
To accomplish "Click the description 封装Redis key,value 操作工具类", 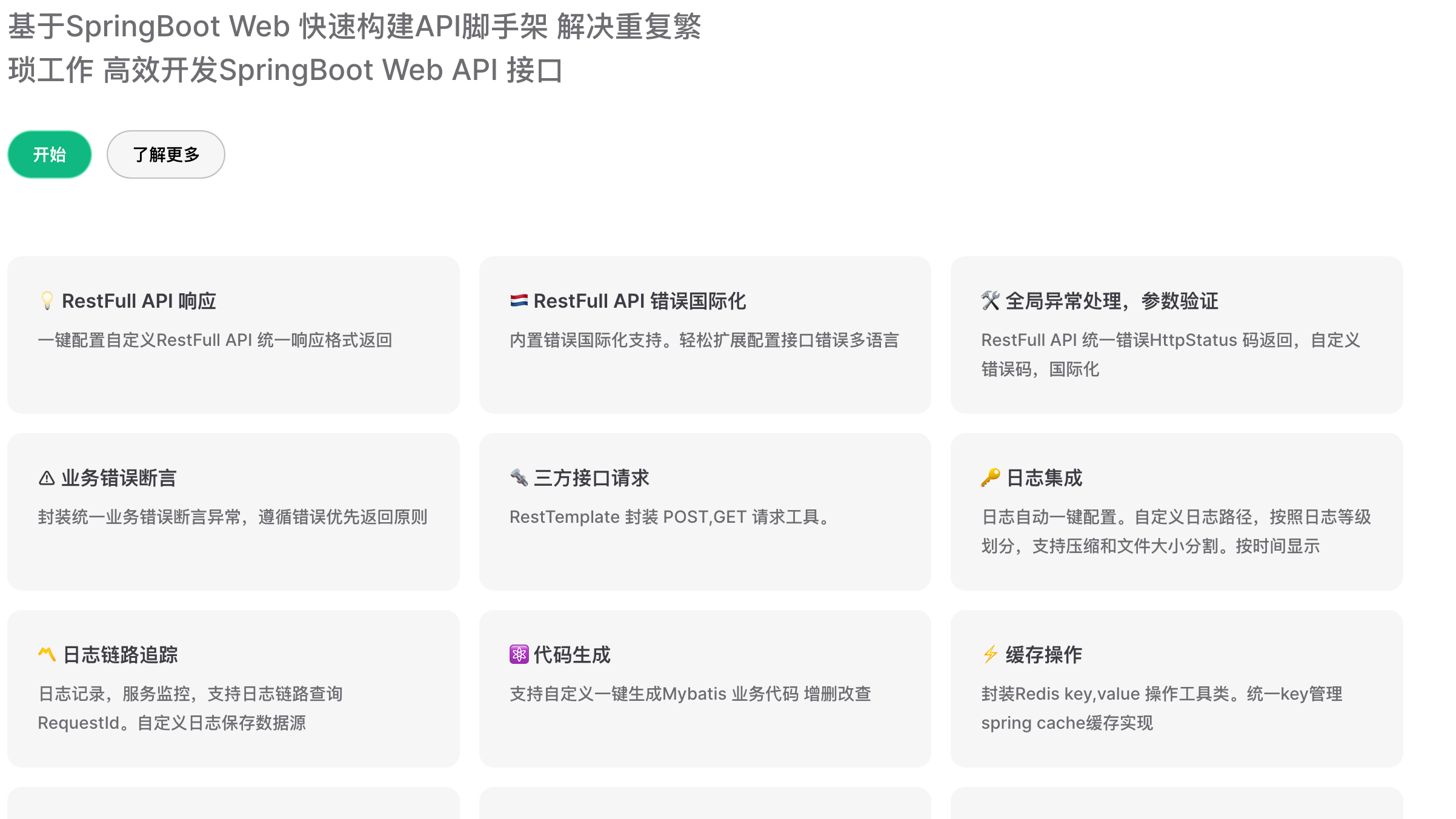I will [1162, 708].
